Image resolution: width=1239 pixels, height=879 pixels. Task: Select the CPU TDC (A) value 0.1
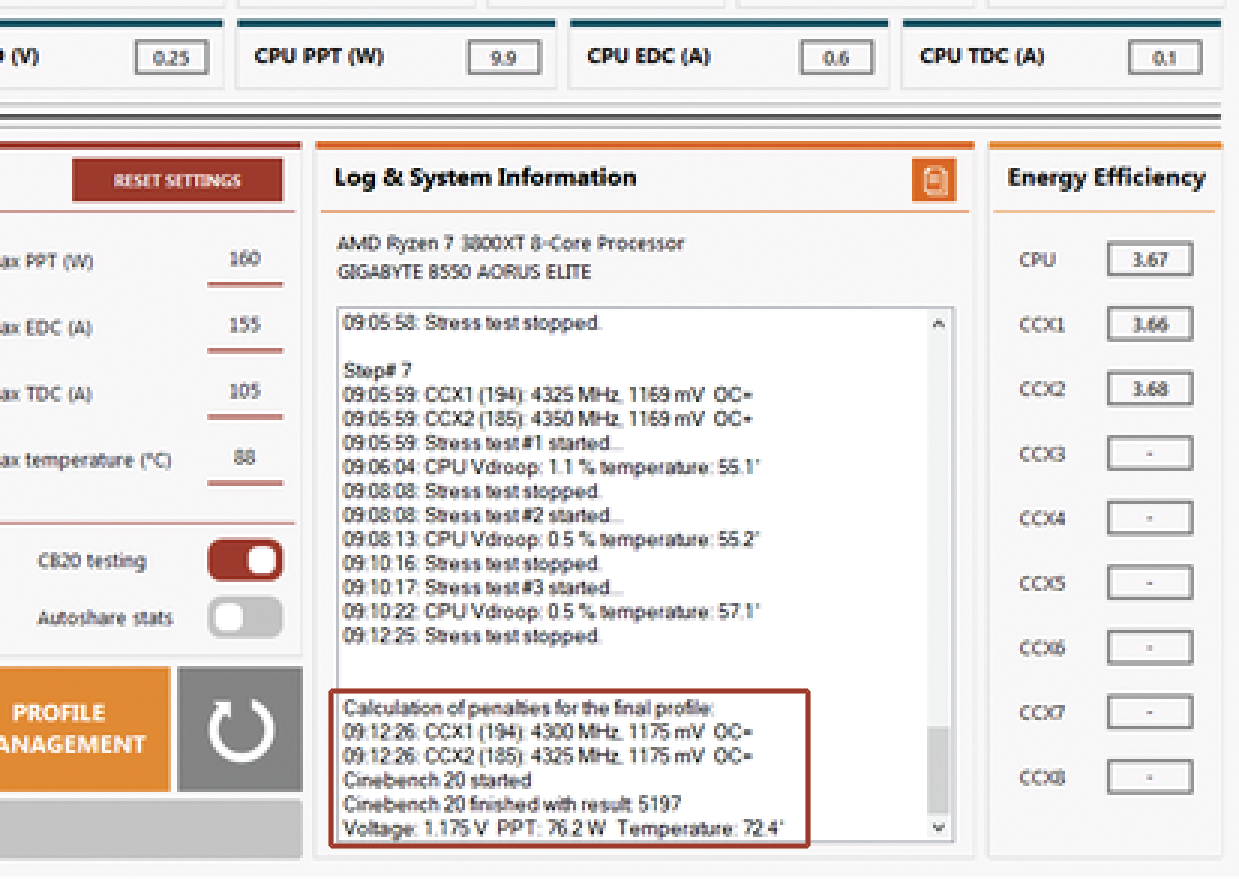pos(1164,58)
